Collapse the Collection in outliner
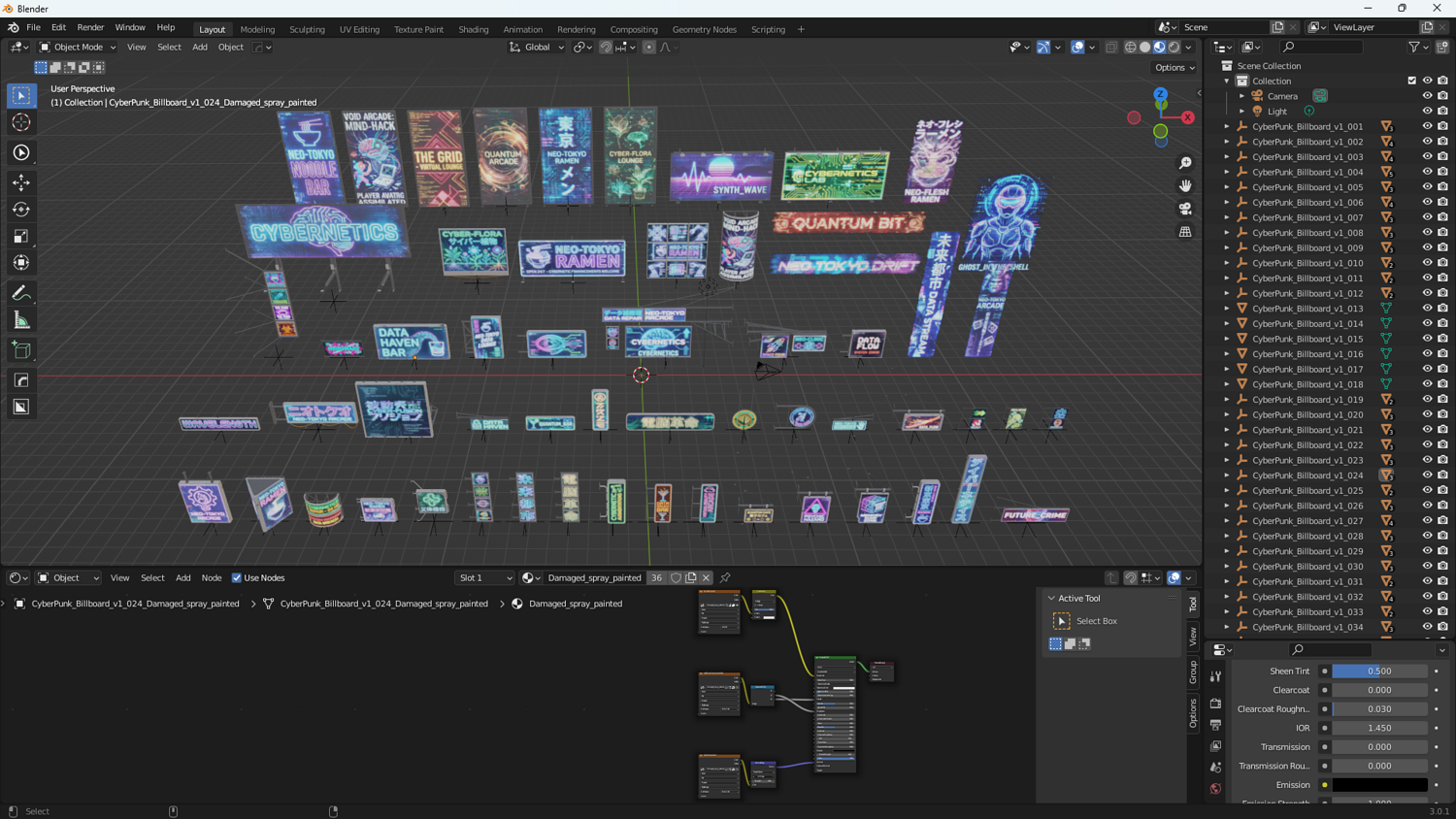1456x819 pixels. 1227,81
